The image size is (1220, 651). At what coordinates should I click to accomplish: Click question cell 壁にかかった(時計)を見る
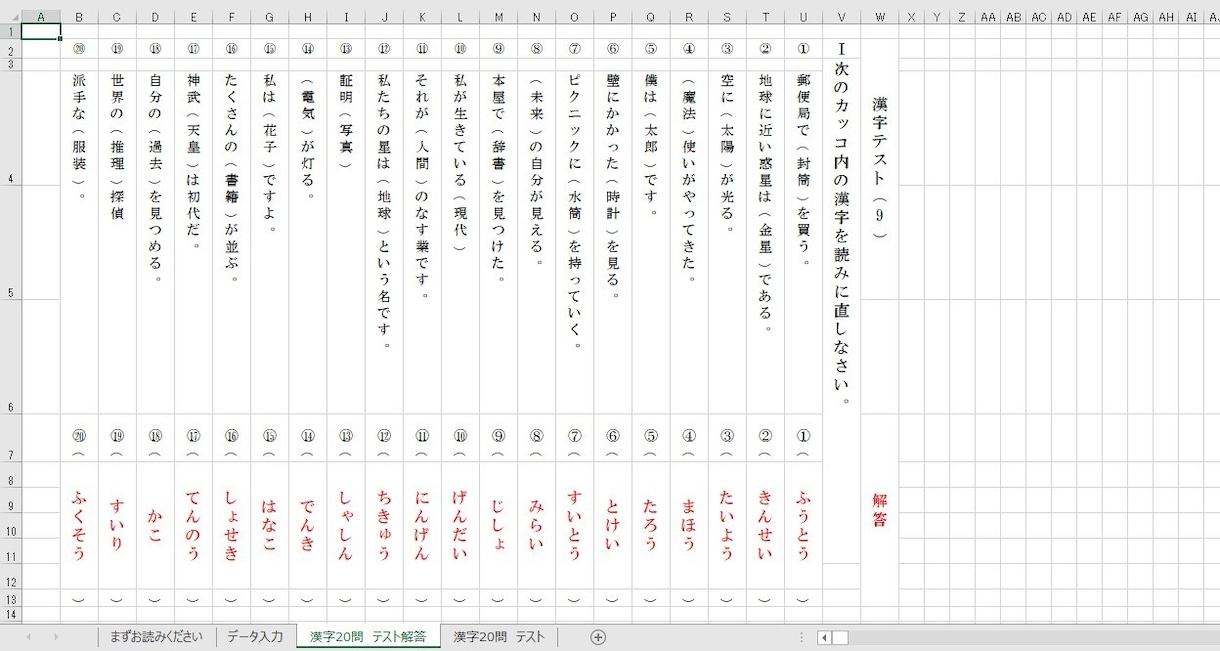click(x=613, y=243)
